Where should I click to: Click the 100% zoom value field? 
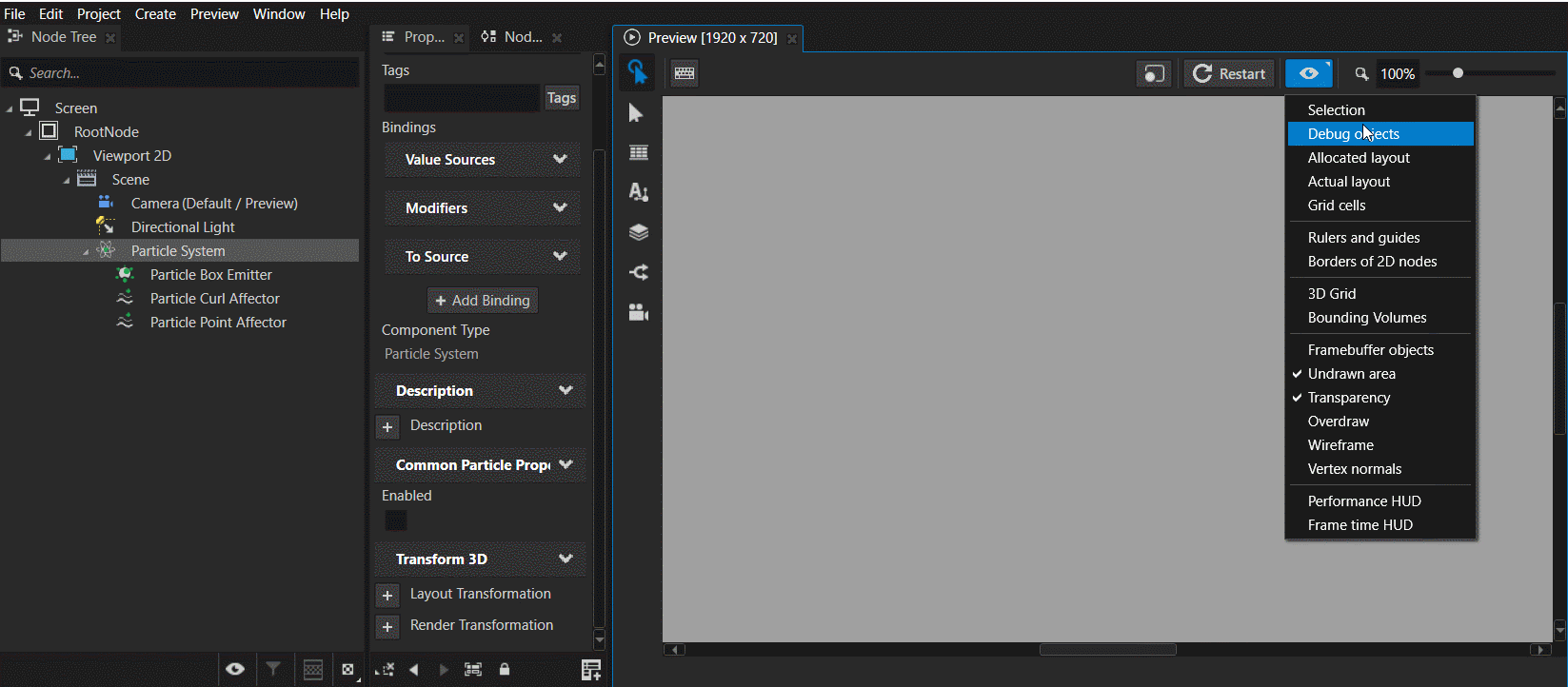(x=1398, y=73)
